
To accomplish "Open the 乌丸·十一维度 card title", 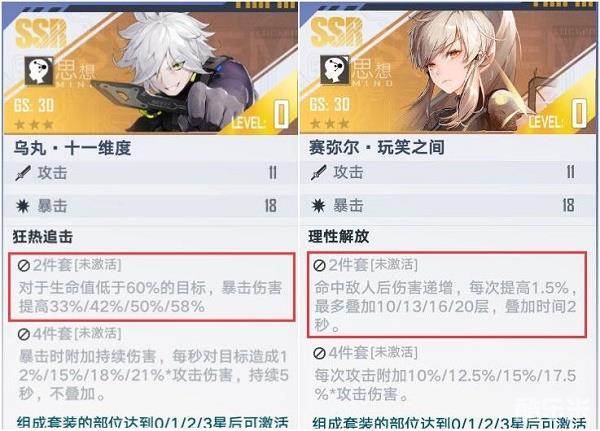I will pyautogui.click(x=72, y=148).
